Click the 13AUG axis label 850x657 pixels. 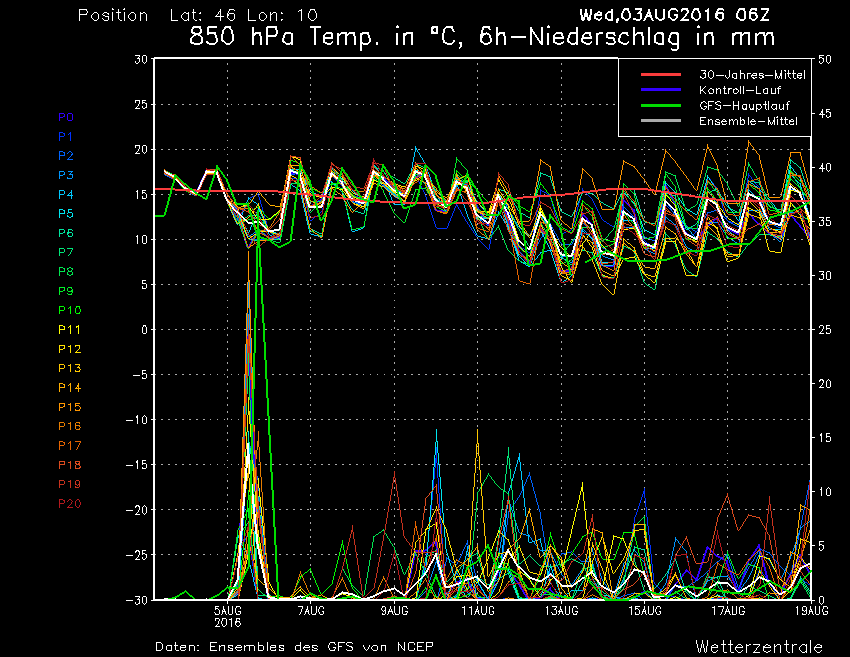562,611
